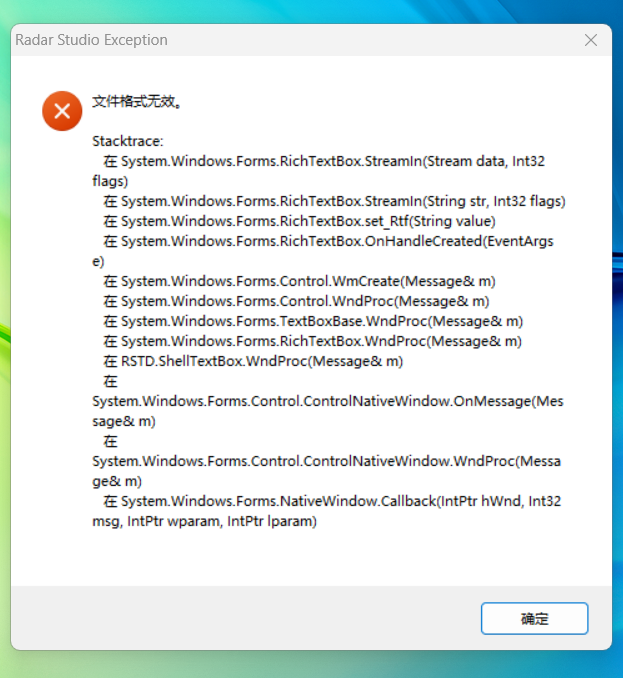The image size is (623, 678).
Task: Click the red error icon
Action: click(62, 111)
